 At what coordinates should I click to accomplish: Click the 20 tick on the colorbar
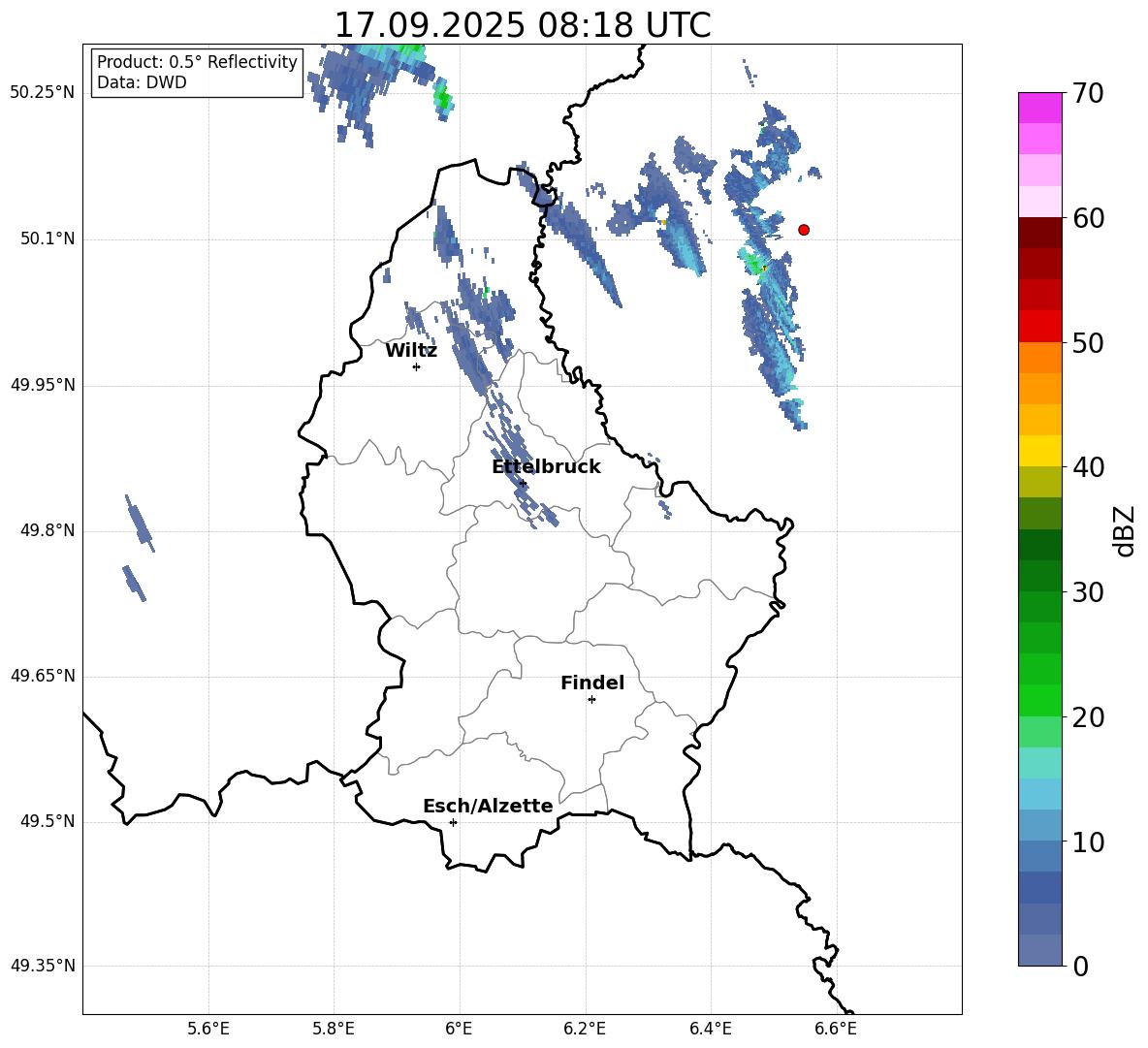tap(1088, 717)
